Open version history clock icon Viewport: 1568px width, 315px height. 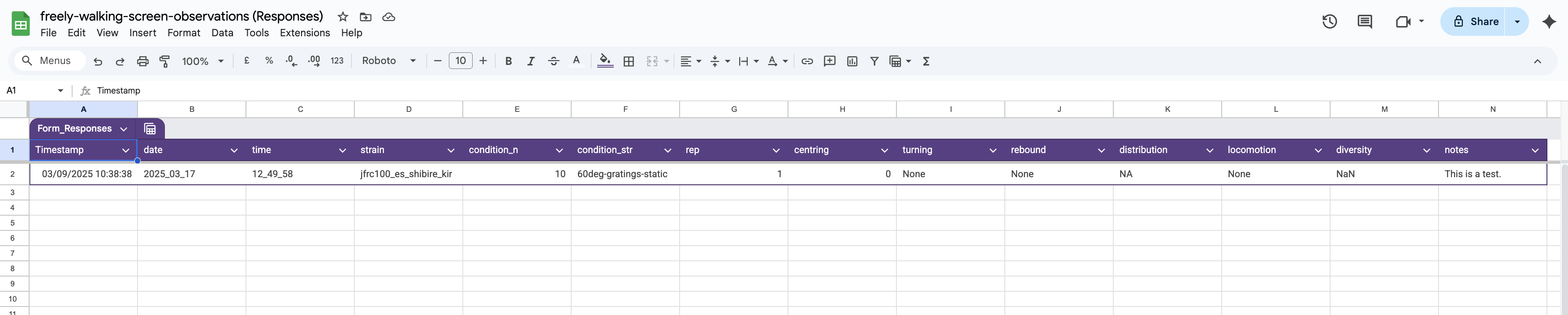pos(1329,22)
